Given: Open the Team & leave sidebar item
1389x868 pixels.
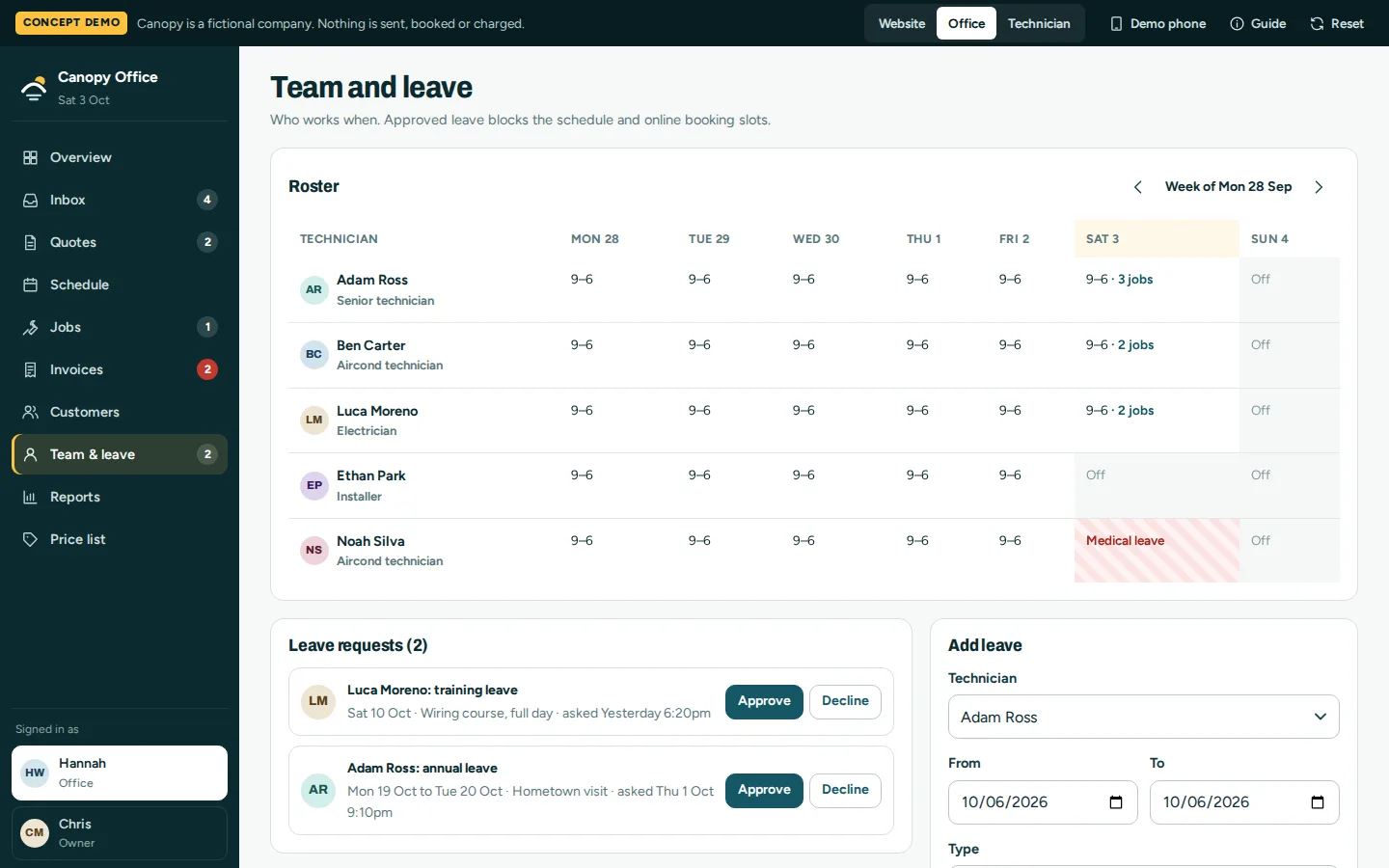Looking at the screenshot, I should point(120,454).
